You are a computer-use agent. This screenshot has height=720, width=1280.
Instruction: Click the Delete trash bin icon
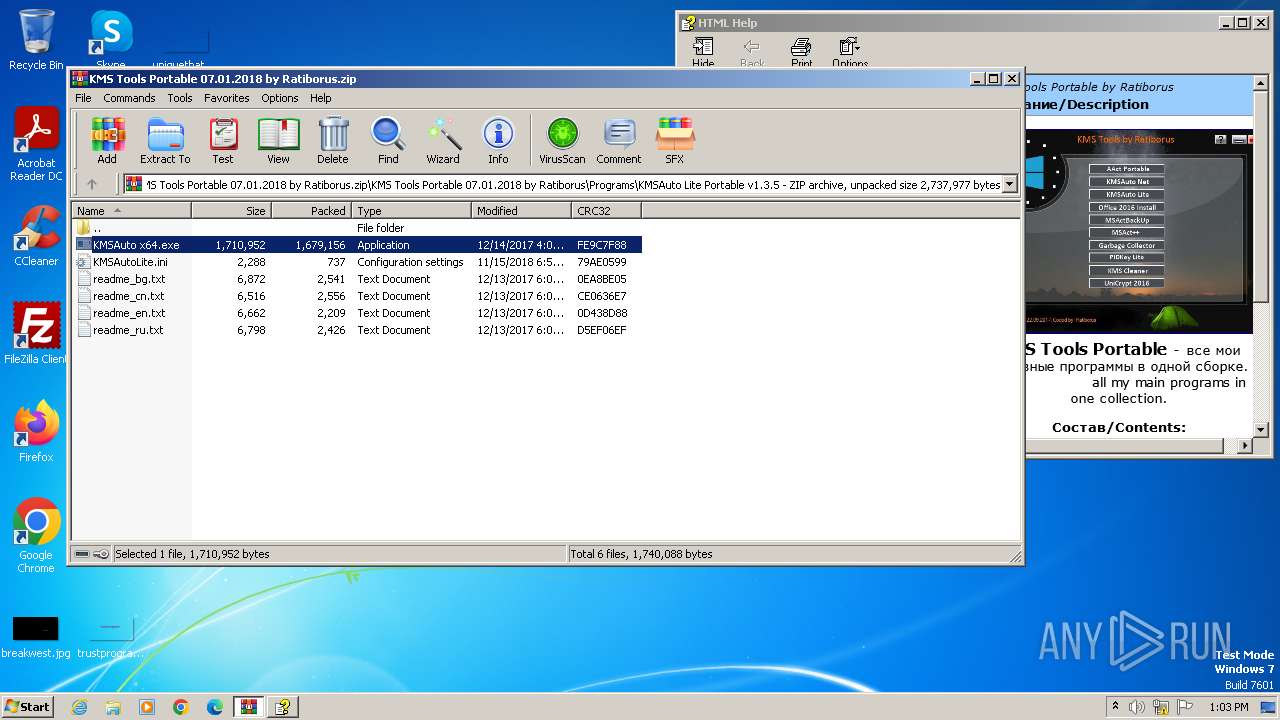pyautogui.click(x=333, y=140)
